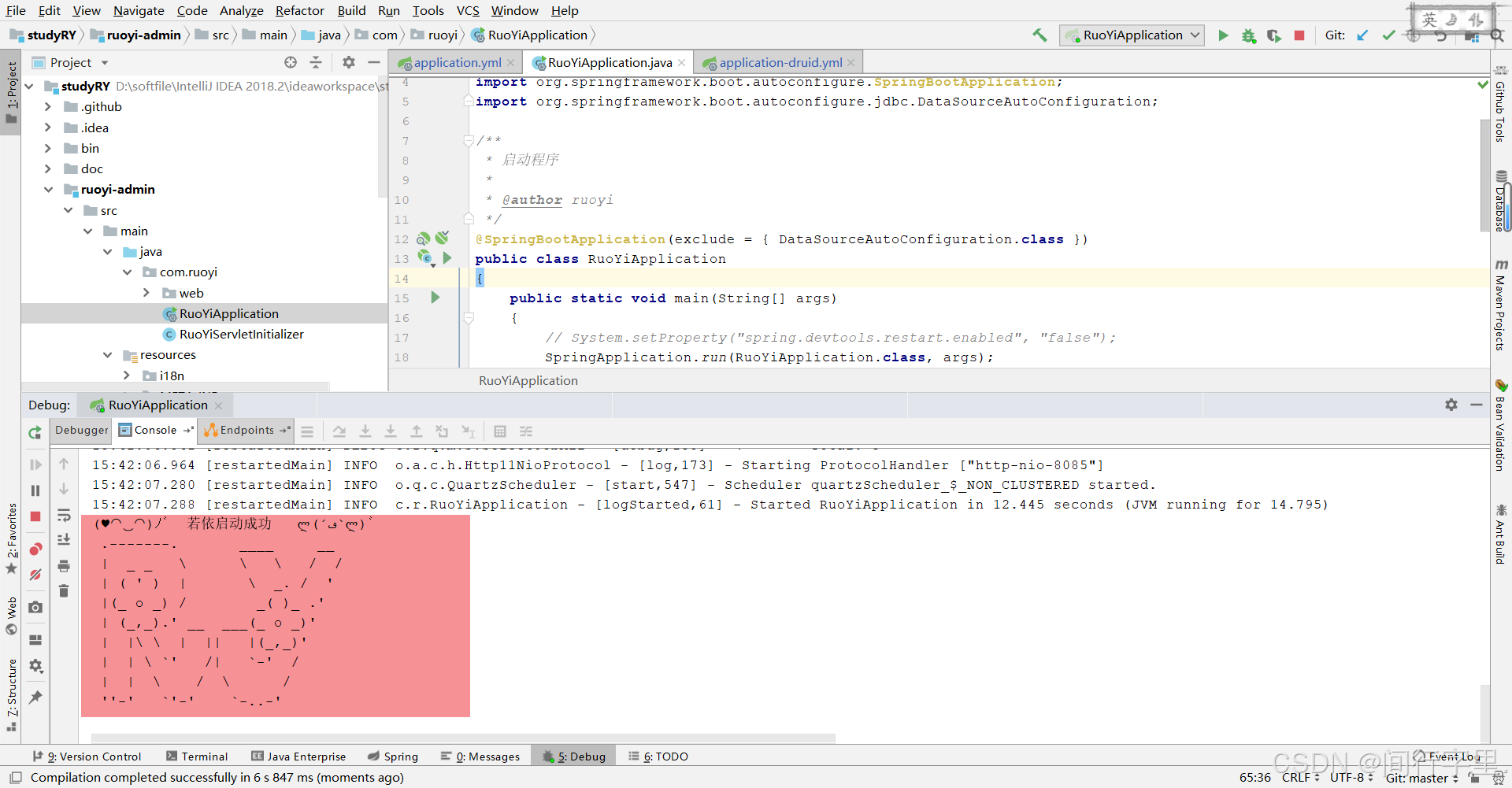Click the console horizontal scrollbar
Viewport: 1512px width, 788px height.
(463, 738)
